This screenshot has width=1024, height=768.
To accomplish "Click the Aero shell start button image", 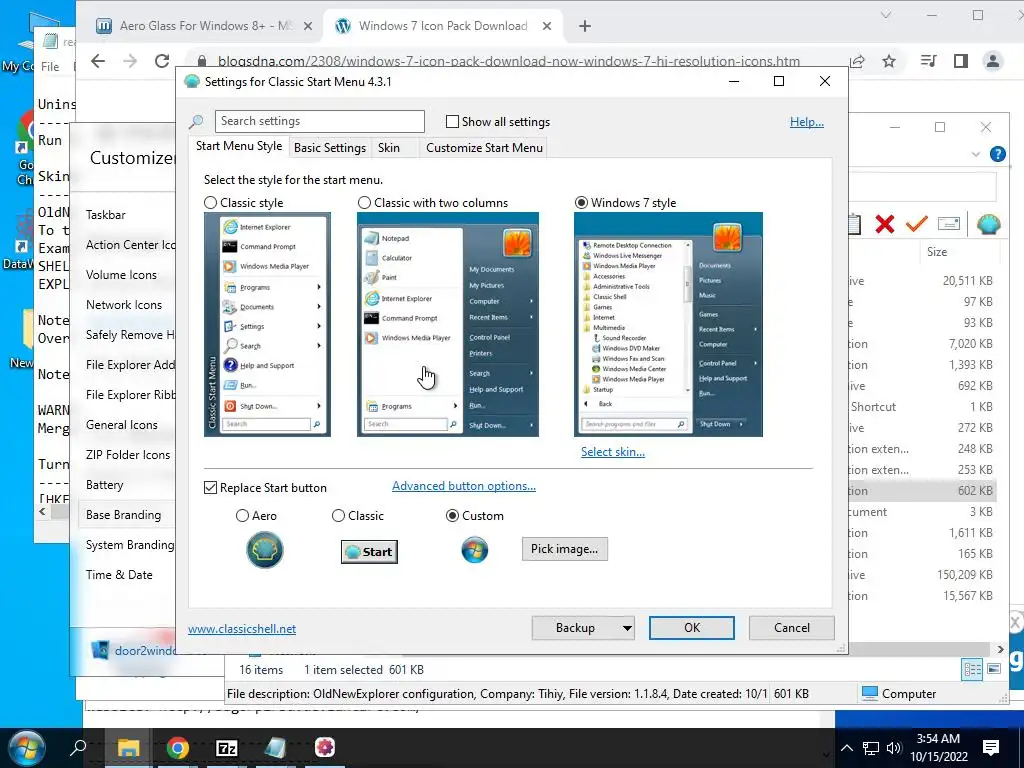I will [264, 550].
